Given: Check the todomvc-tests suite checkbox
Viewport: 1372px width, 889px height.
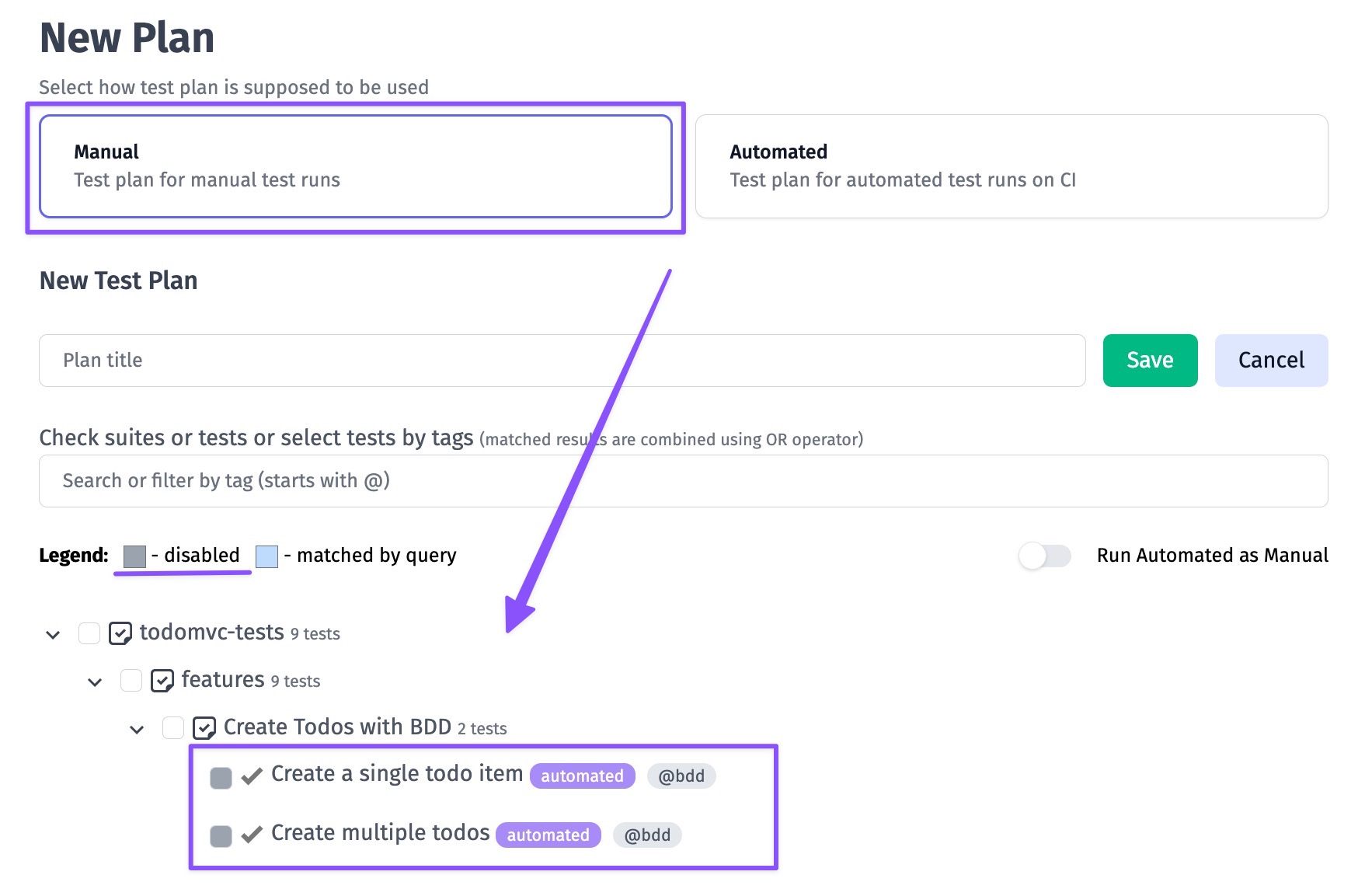Looking at the screenshot, I should click(89, 633).
